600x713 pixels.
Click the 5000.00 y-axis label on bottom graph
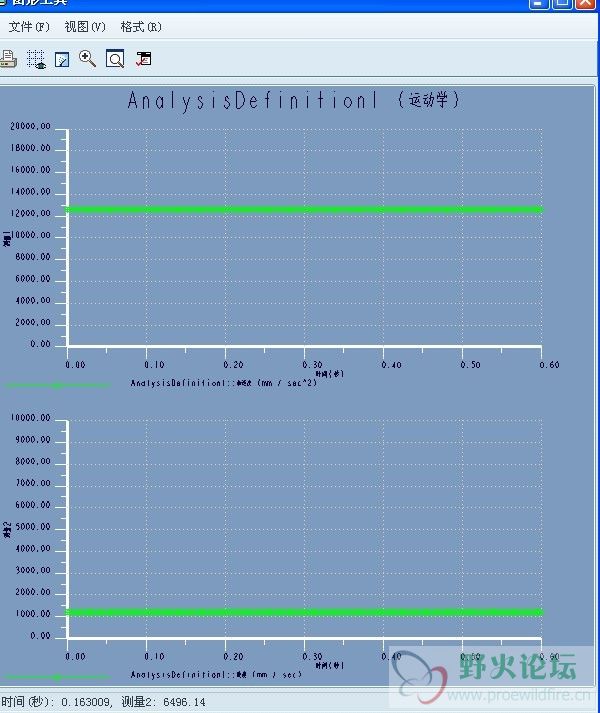coord(33,527)
